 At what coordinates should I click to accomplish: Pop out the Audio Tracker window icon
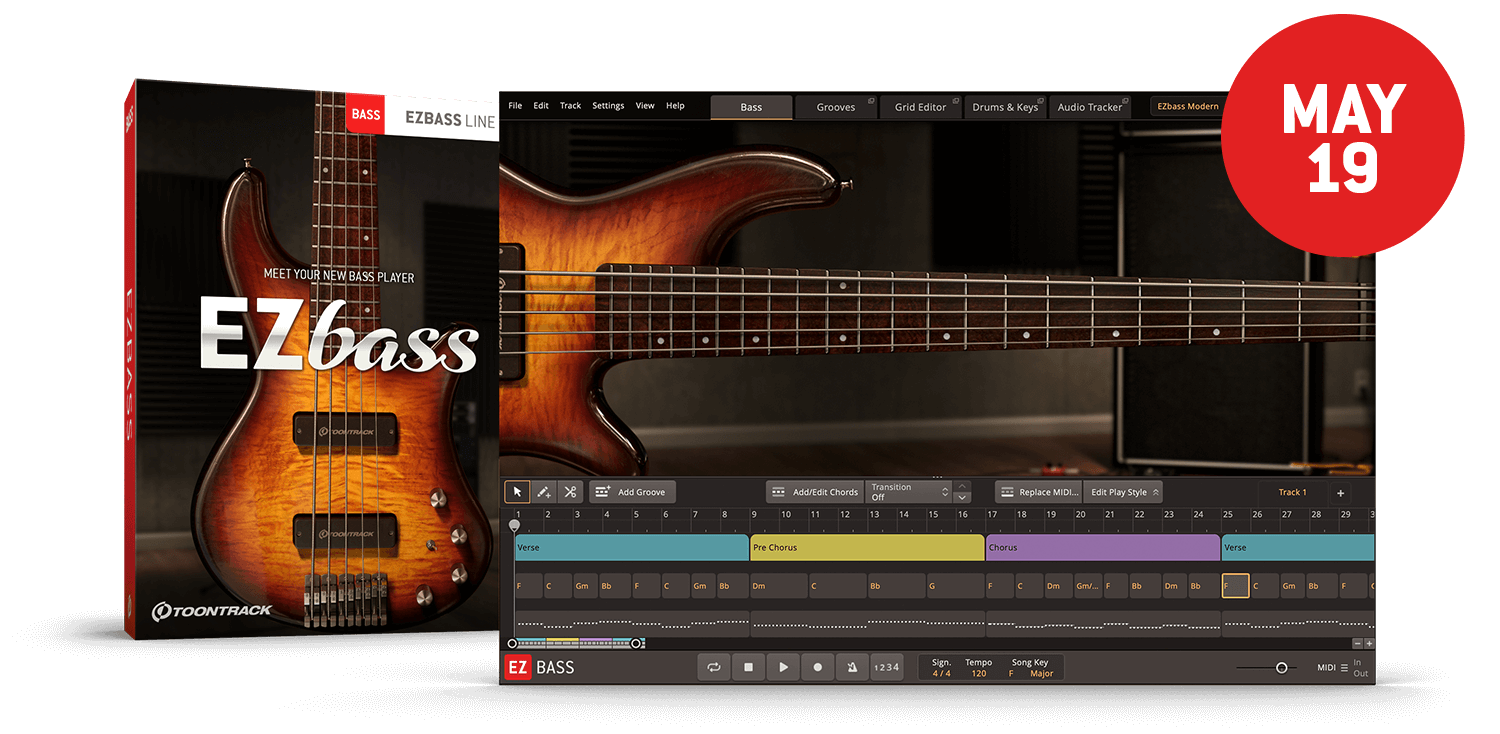tap(1126, 101)
